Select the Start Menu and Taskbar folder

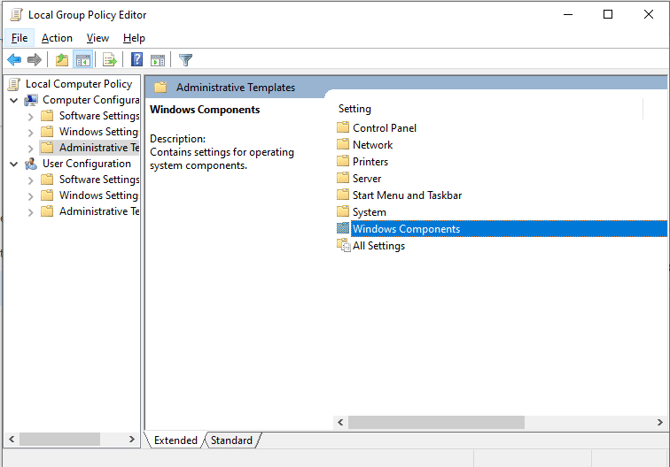[x=406, y=195]
